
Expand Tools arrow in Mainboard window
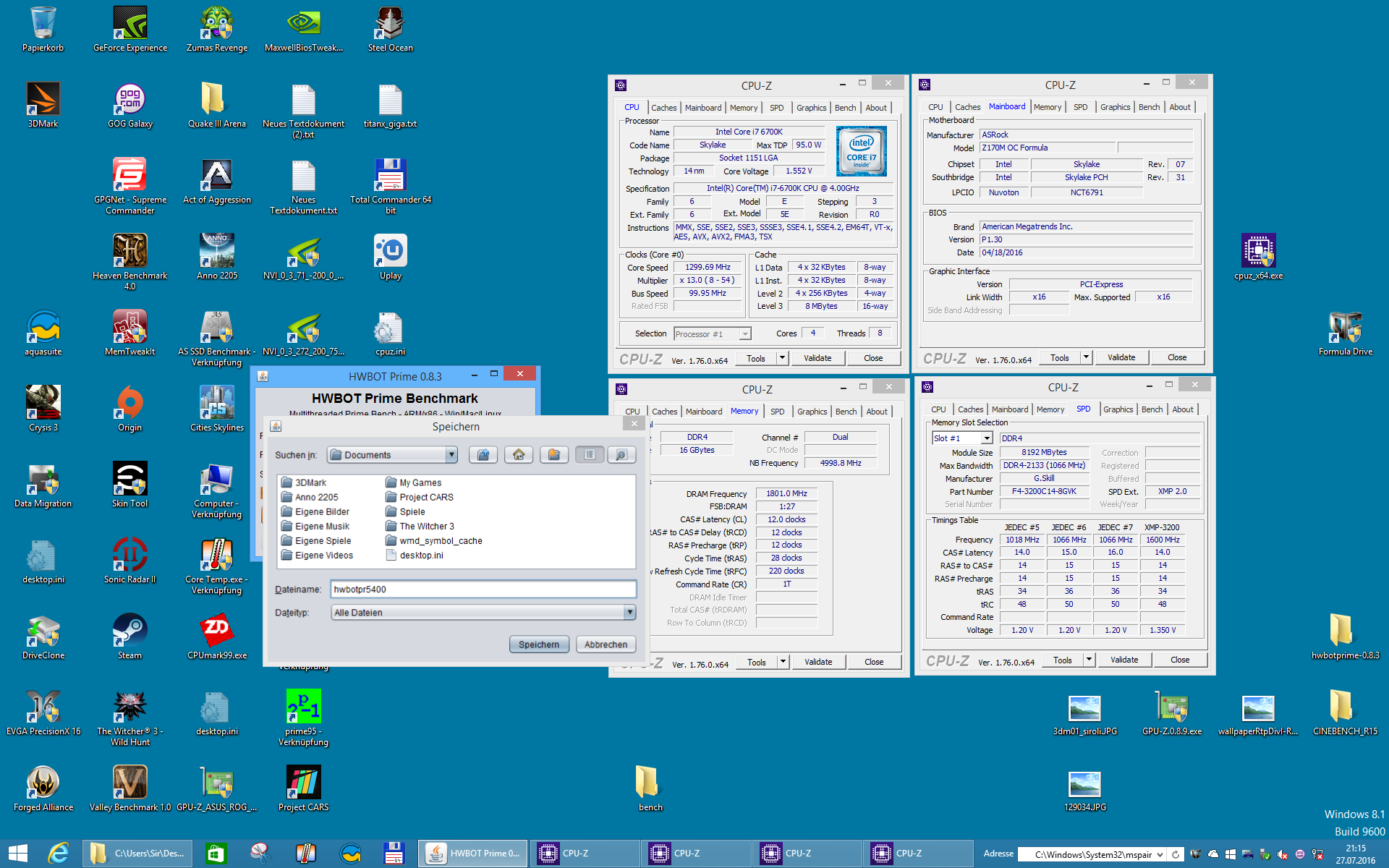[x=1086, y=357]
